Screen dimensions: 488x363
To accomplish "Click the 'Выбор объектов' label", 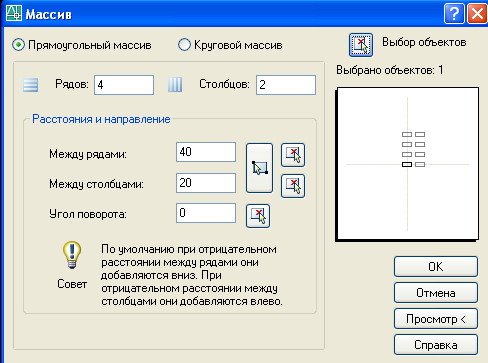I will tap(424, 42).
